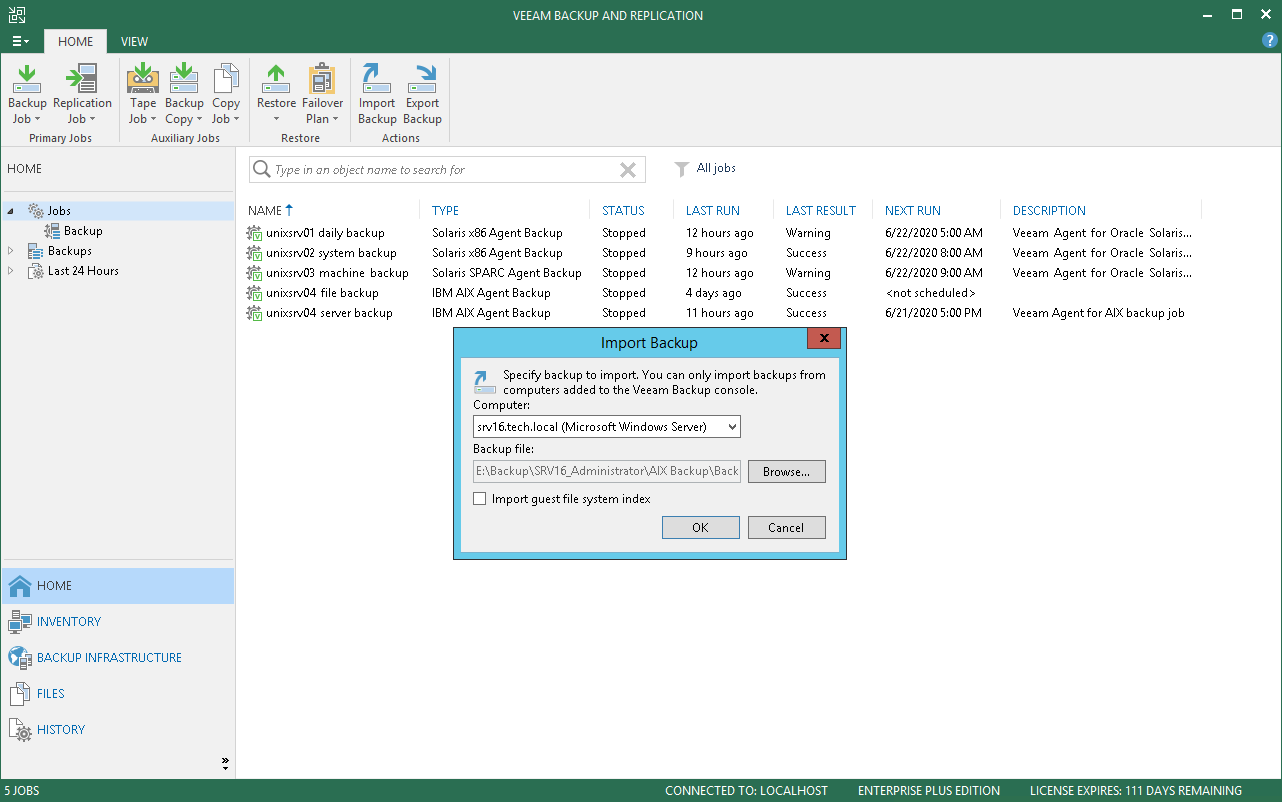
Task: Select the Backups tree item
Action: (x=70, y=251)
